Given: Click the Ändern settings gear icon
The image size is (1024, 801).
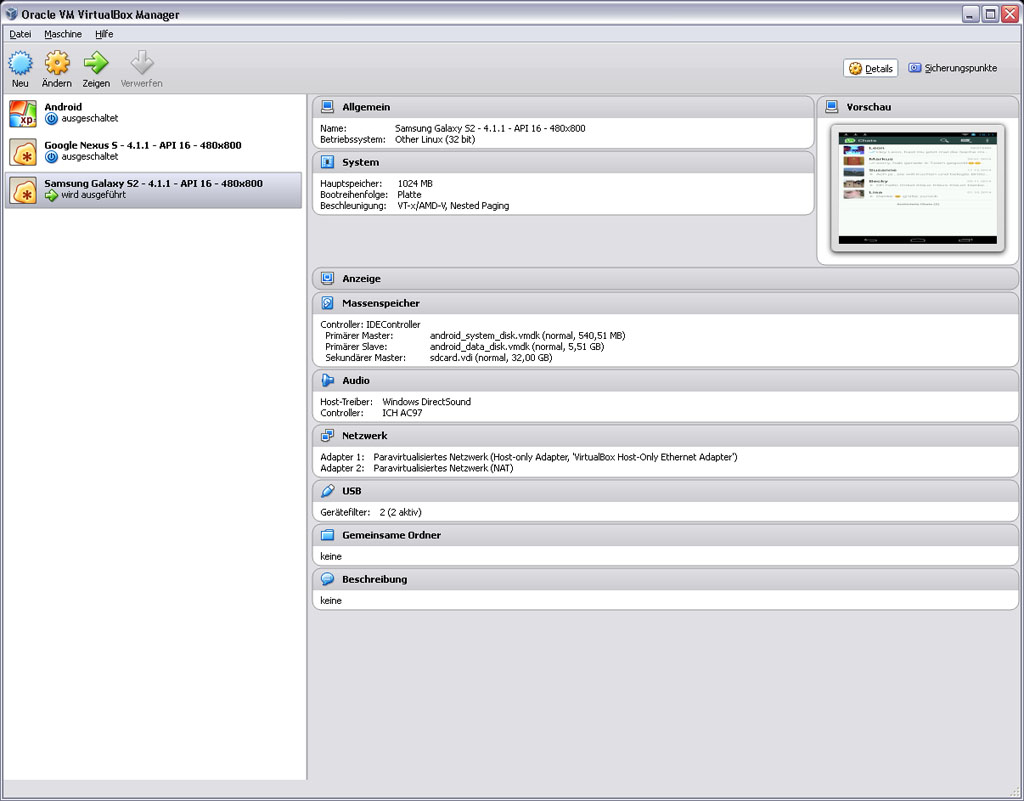Looking at the screenshot, I should coord(57,63).
